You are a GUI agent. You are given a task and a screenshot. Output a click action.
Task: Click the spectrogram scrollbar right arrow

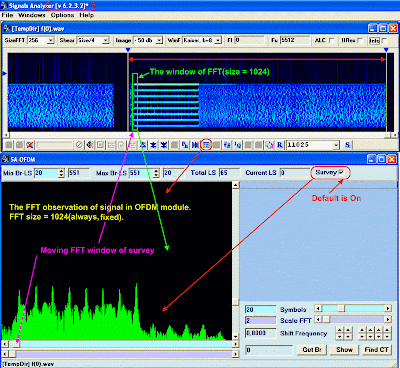pos(394,135)
